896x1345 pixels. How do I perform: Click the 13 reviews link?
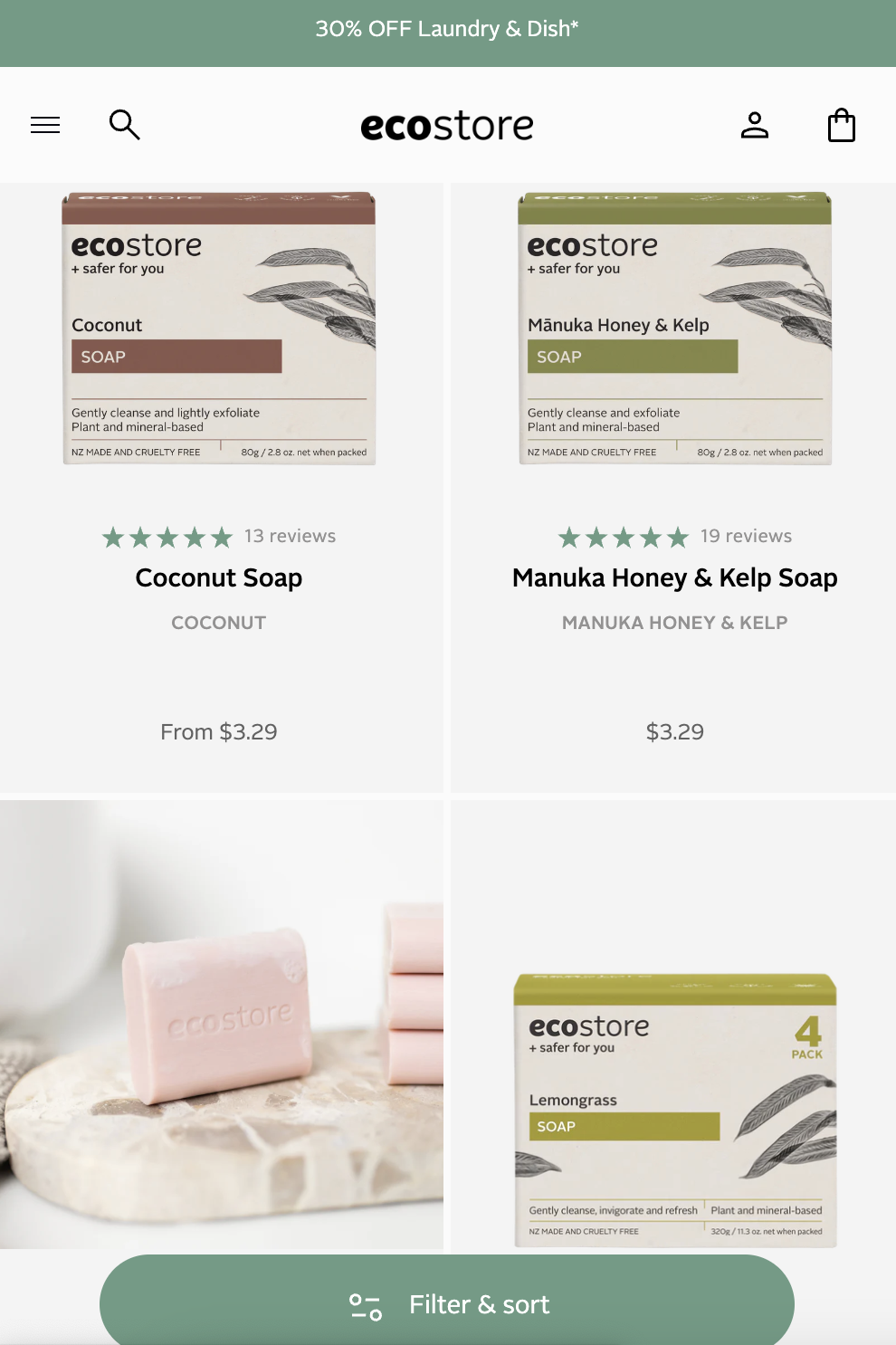coord(290,536)
